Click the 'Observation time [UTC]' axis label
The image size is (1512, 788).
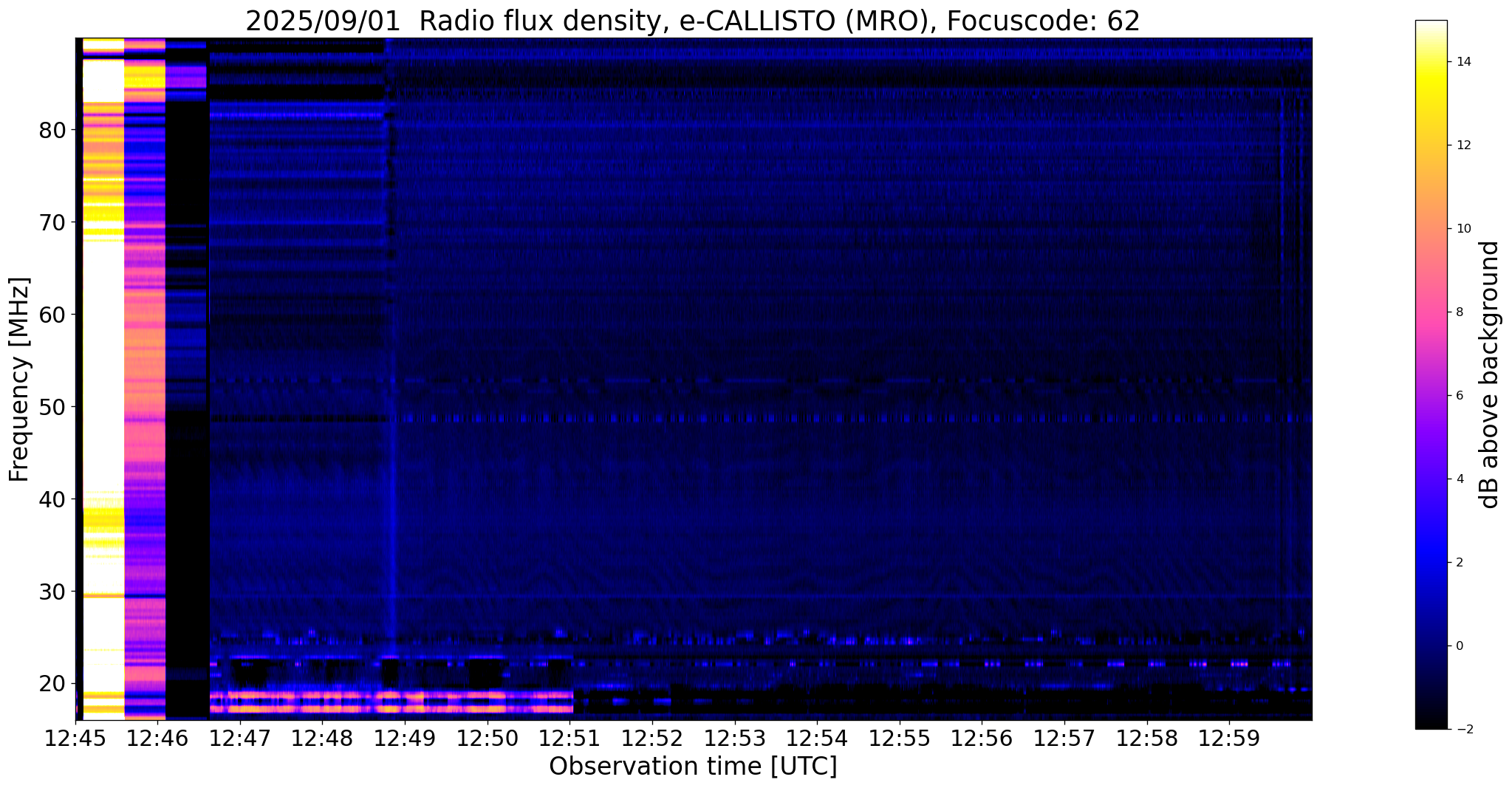[693, 767]
